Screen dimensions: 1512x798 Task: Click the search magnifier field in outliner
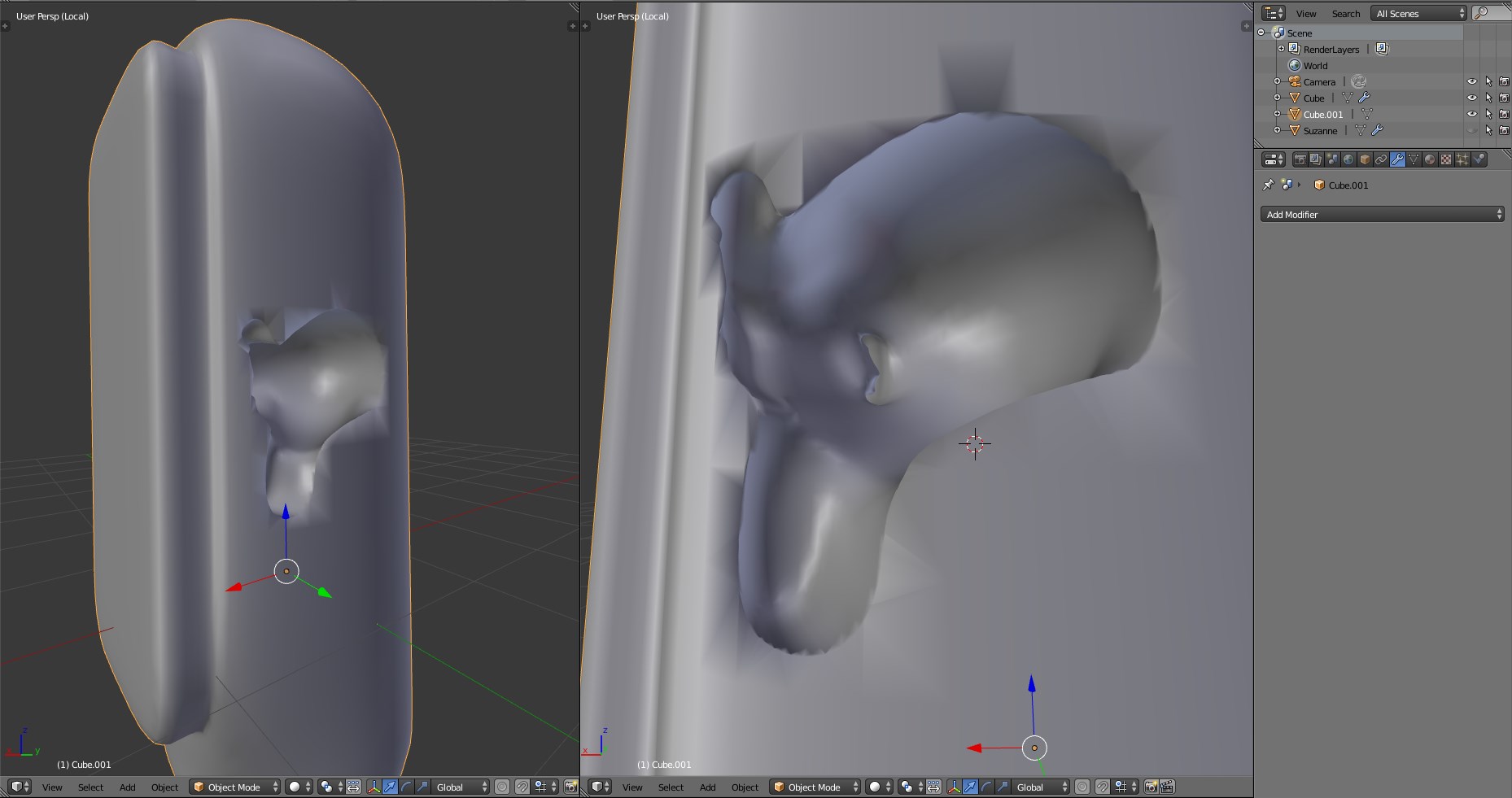pos(1492,13)
